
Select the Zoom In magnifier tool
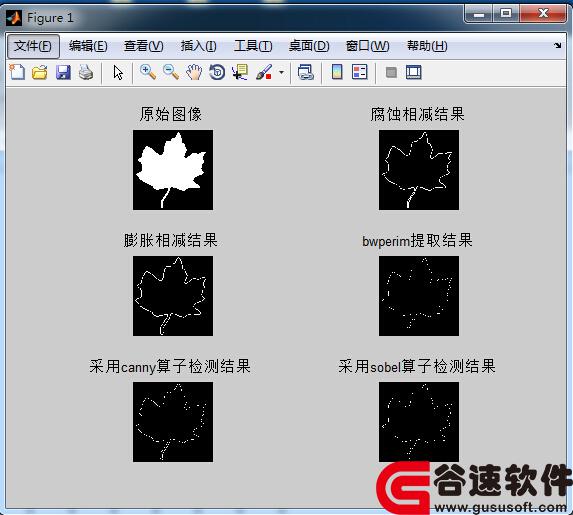click(148, 72)
